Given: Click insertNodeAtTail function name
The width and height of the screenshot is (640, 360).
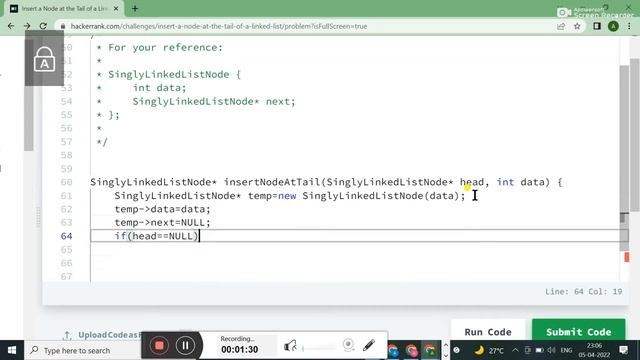Looking at the screenshot, I should pos(271,182).
